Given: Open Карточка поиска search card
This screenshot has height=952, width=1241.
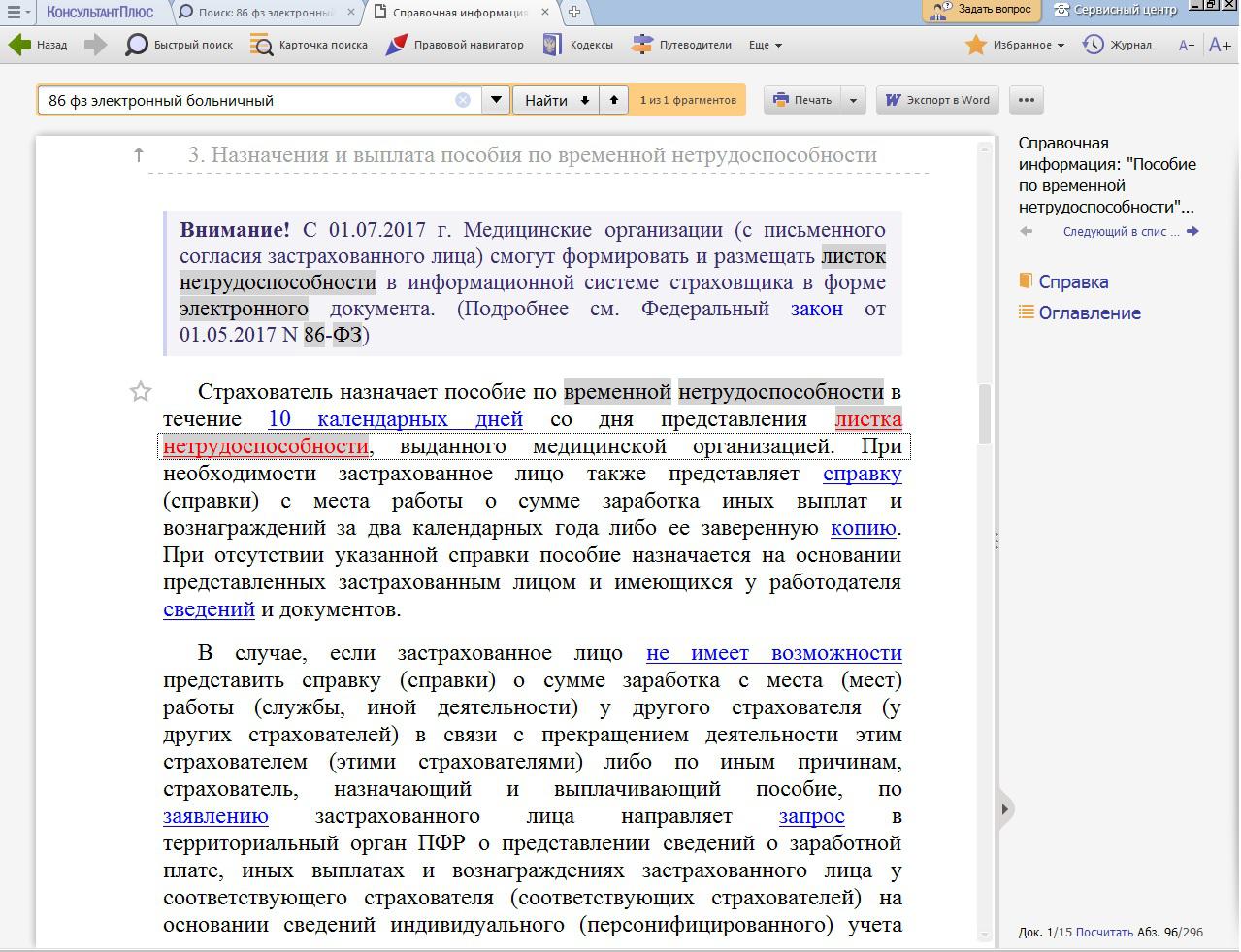Looking at the screenshot, I should [310, 45].
